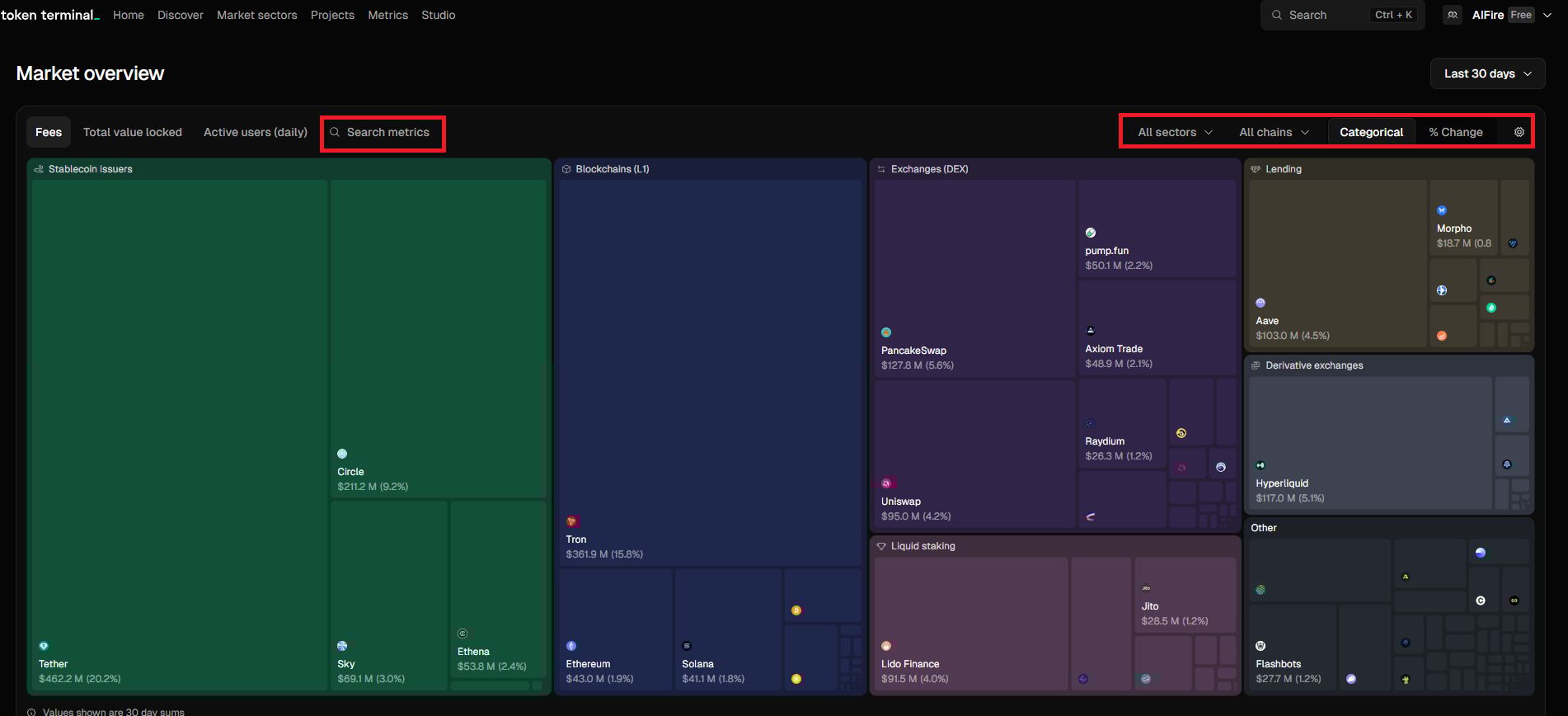The height and width of the screenshot is (716, 1568).
Task: Open the Derivative exchanges sector heading
Action: point(1314,365)
